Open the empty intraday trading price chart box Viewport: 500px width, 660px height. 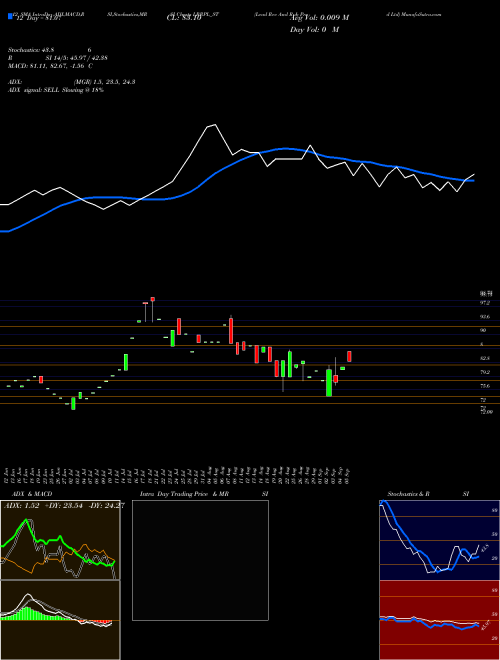click(x=200, y=560)
